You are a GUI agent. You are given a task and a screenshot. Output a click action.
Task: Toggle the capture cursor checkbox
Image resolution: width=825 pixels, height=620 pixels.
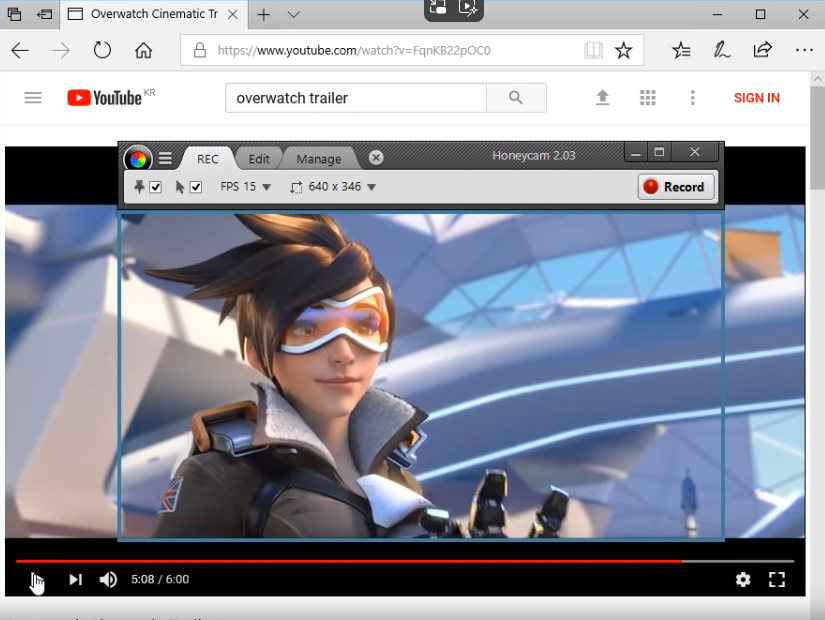196,187
